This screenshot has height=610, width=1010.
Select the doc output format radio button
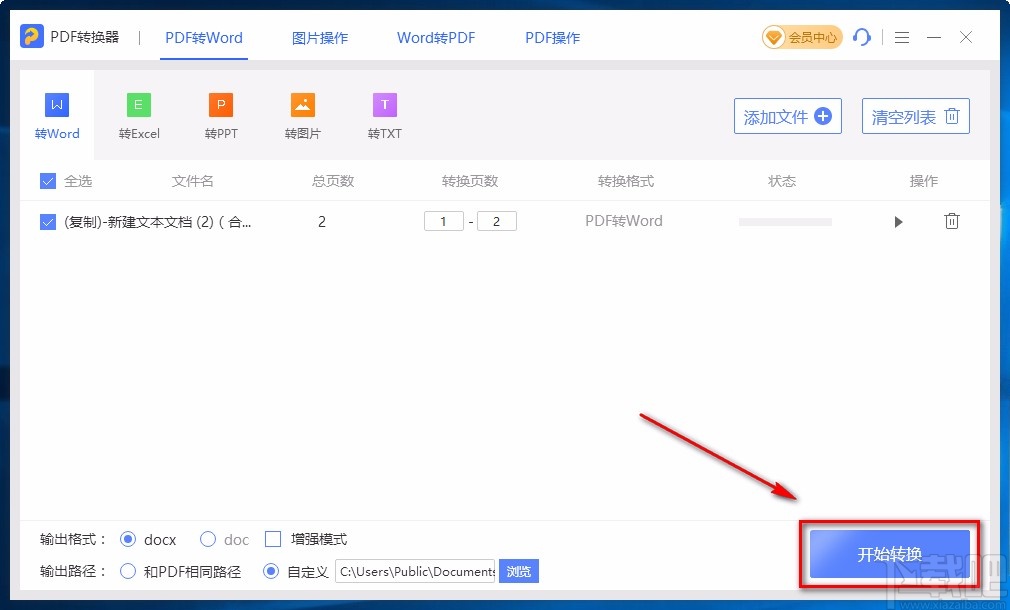[x=207, y=539]
